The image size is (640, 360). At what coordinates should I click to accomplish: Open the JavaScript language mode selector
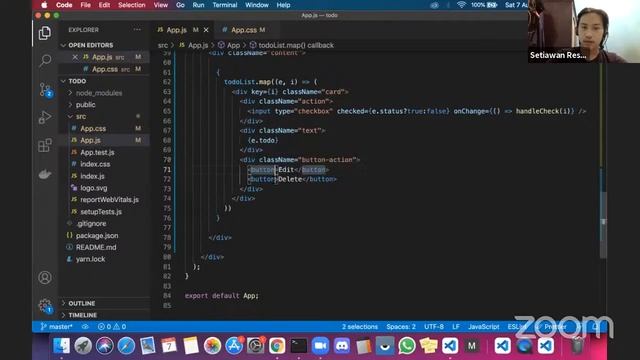[x=483, y=327]
